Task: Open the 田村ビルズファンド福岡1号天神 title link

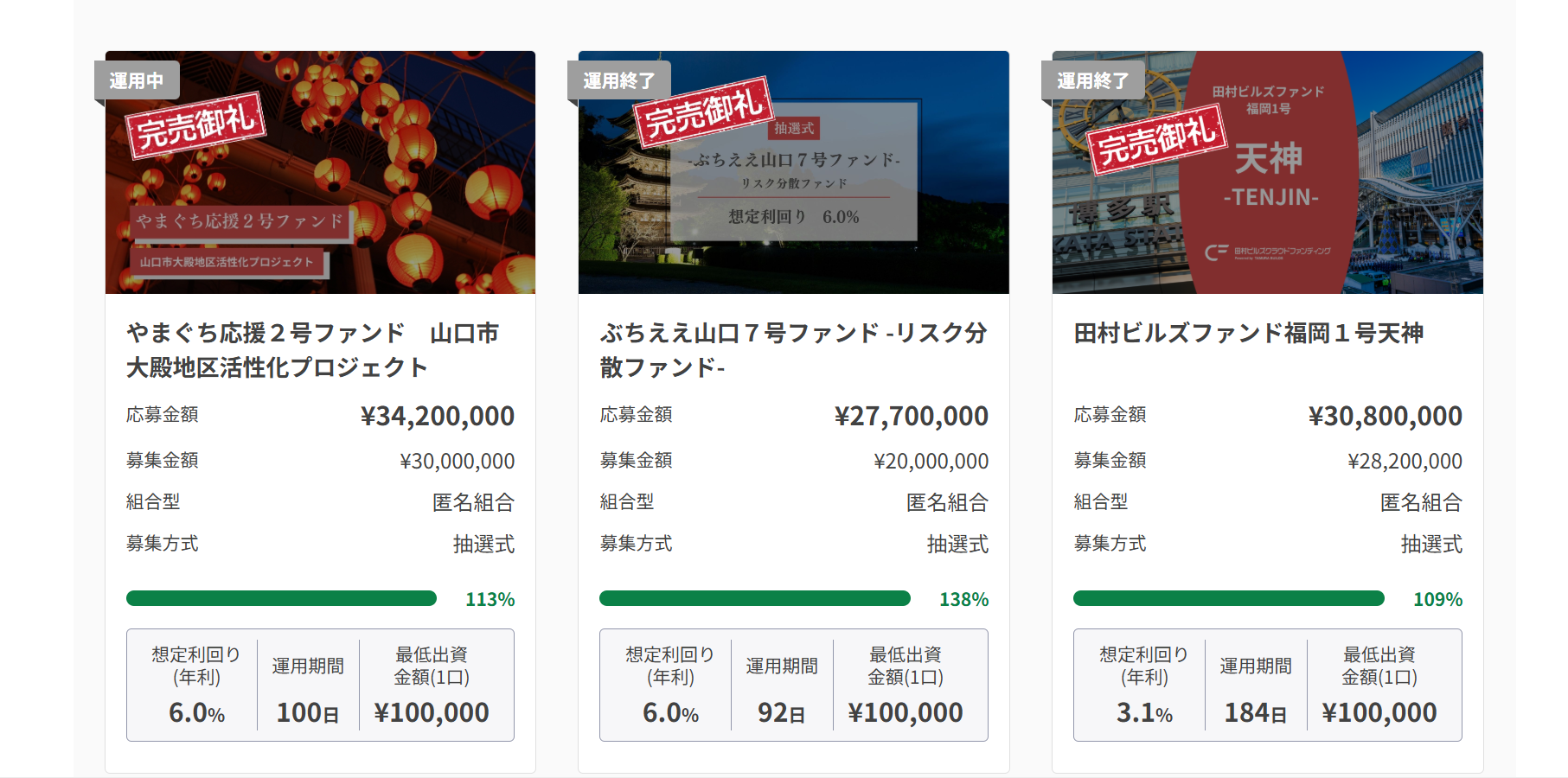Action: point(1248,333)
